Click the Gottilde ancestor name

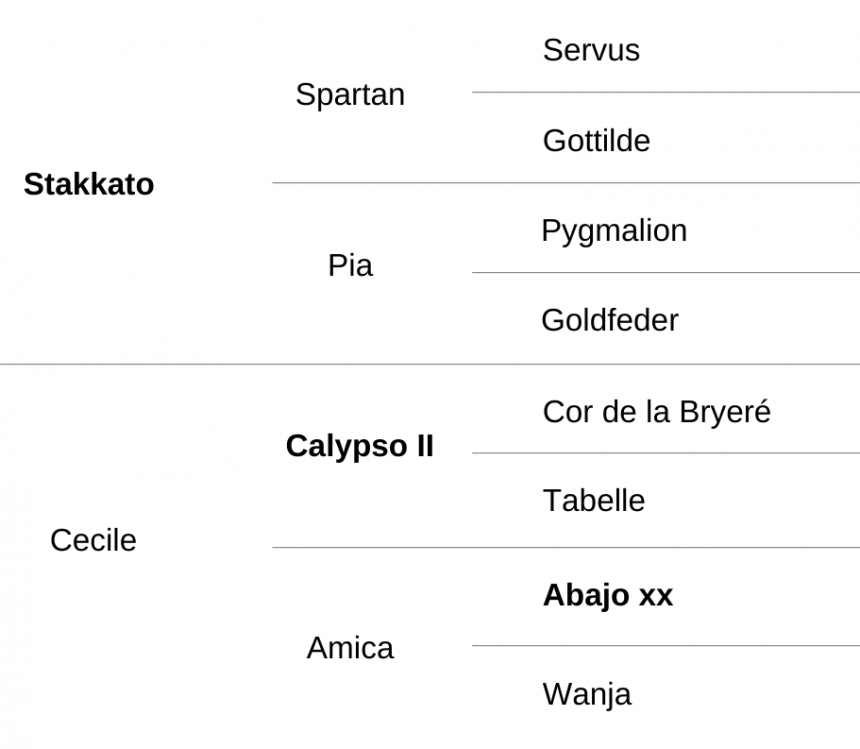click(596, 140)
